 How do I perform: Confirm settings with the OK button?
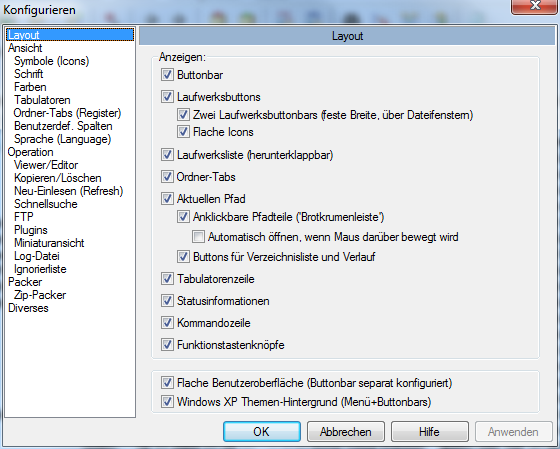pyautogui.click(x=262, y=431)
